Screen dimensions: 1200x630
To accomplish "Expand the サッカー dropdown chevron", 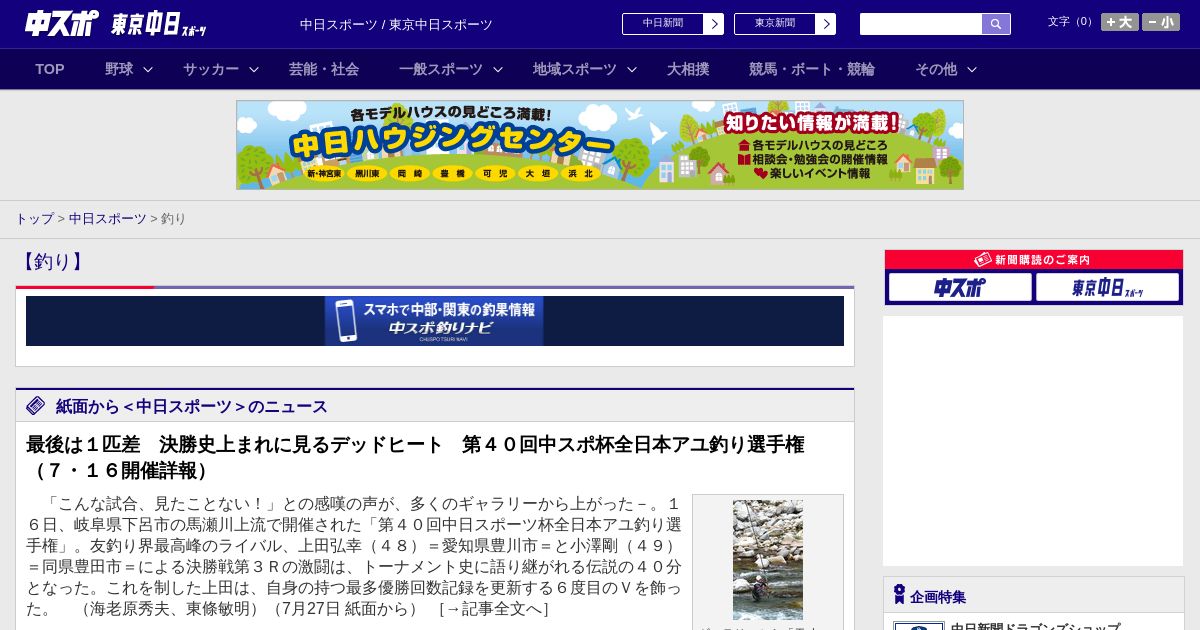I will 254,69.
